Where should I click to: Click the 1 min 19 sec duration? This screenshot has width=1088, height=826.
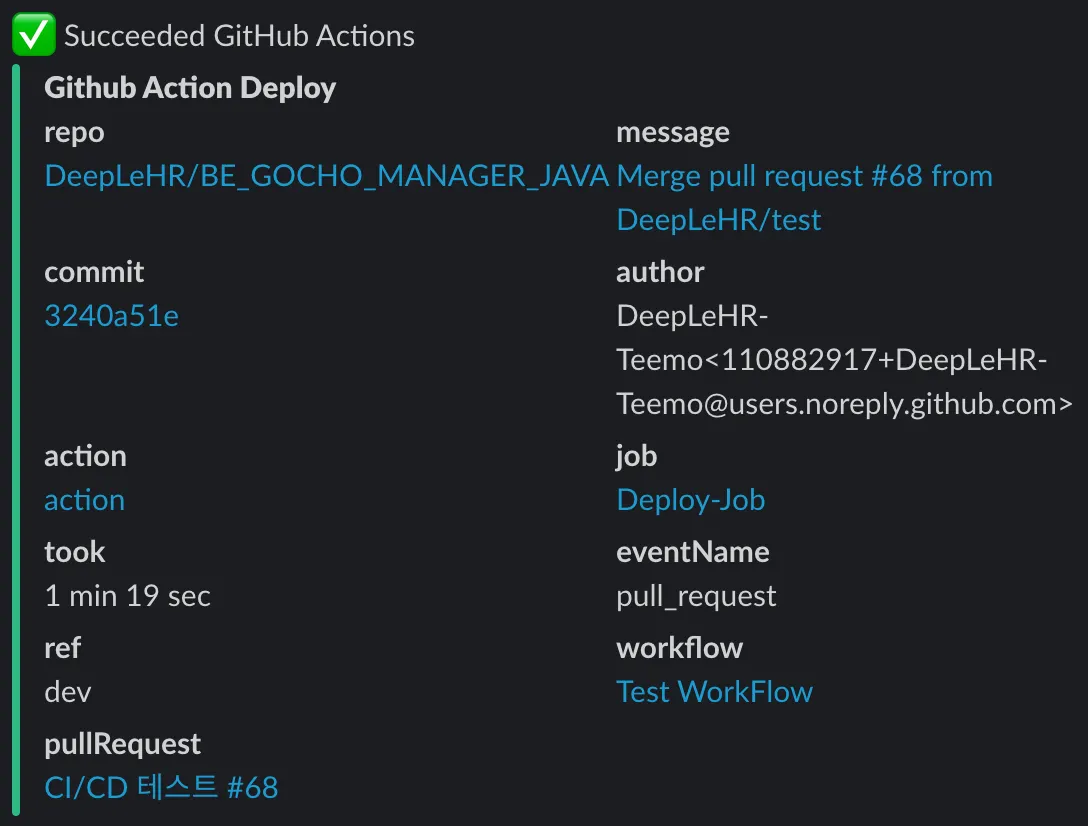(128, 596)
